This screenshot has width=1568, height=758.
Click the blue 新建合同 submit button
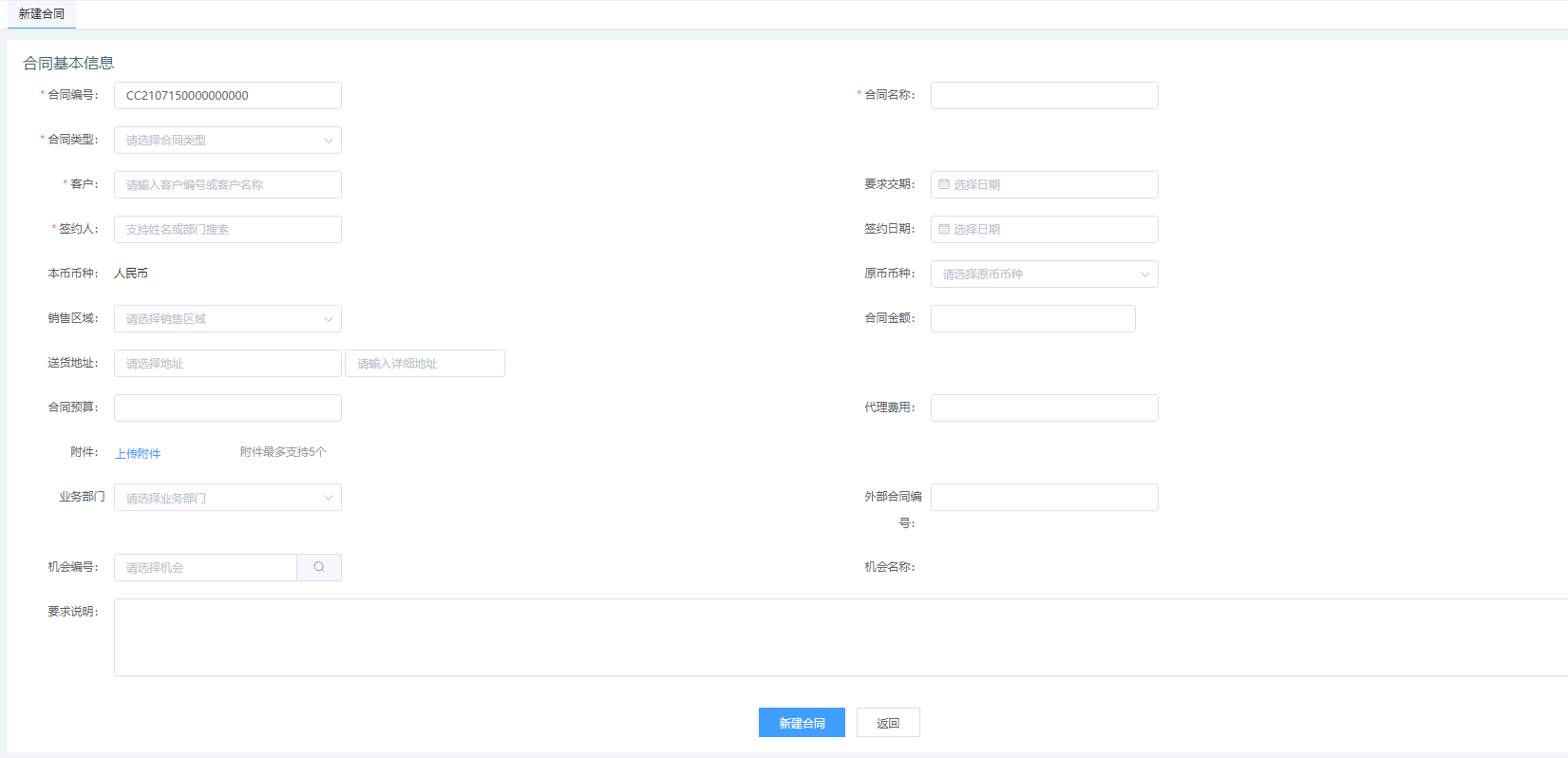[802, 723]
